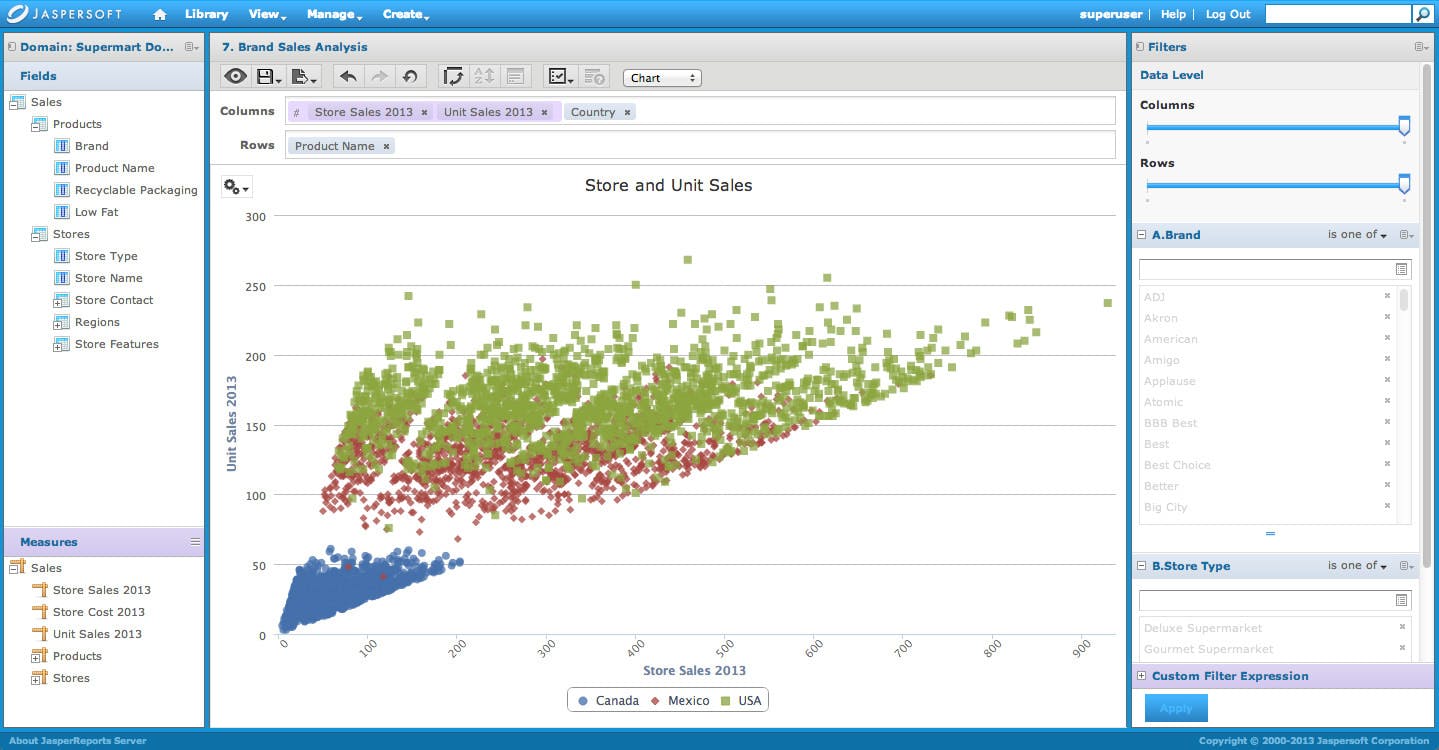Open chart options gear menu
Viewport: 1439px width, 750px height.
tap(236, 187)
